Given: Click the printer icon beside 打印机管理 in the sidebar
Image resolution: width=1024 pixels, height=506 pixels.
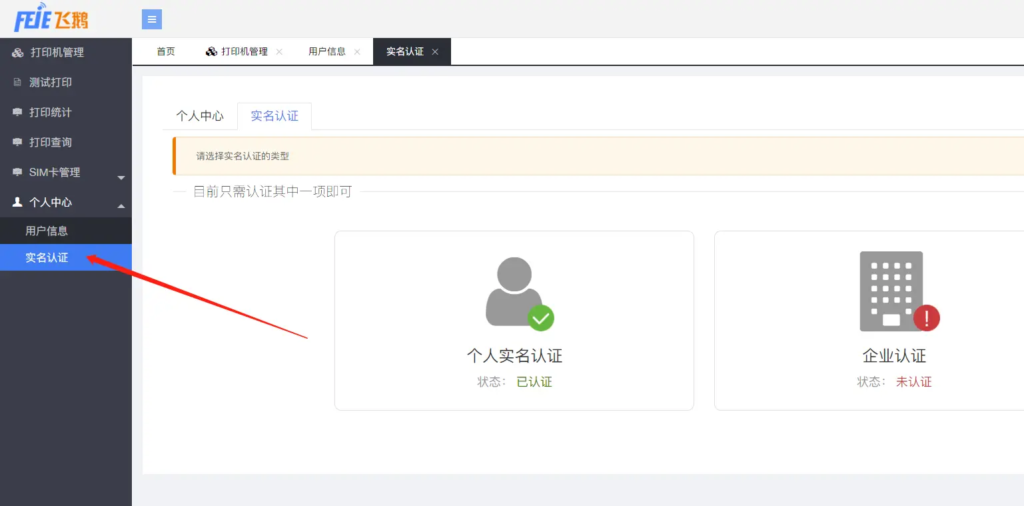Looking at the screenshot, I should click(x=17, y=52).
